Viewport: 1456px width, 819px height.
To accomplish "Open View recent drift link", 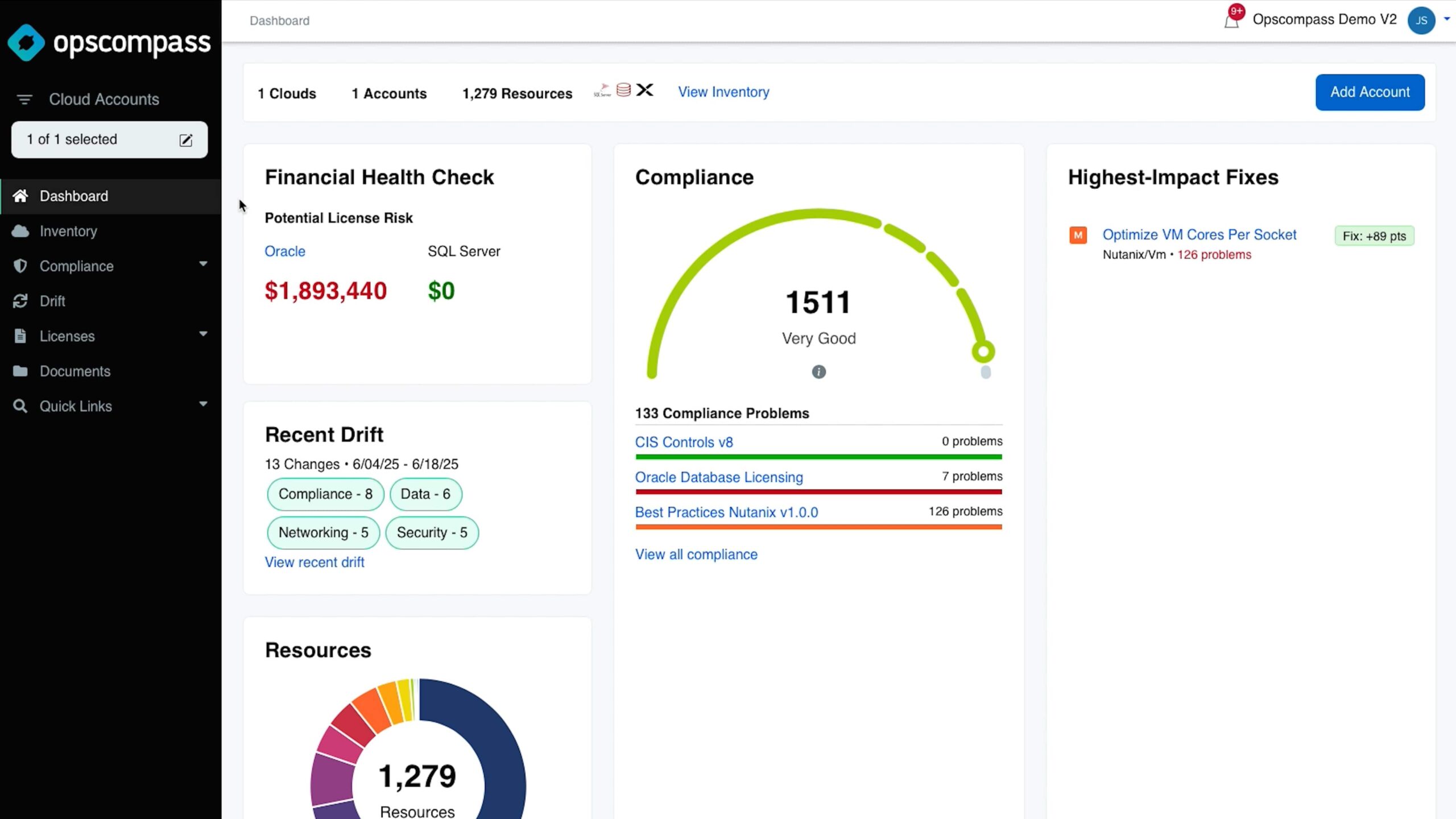I will click(x=315, y=562).
